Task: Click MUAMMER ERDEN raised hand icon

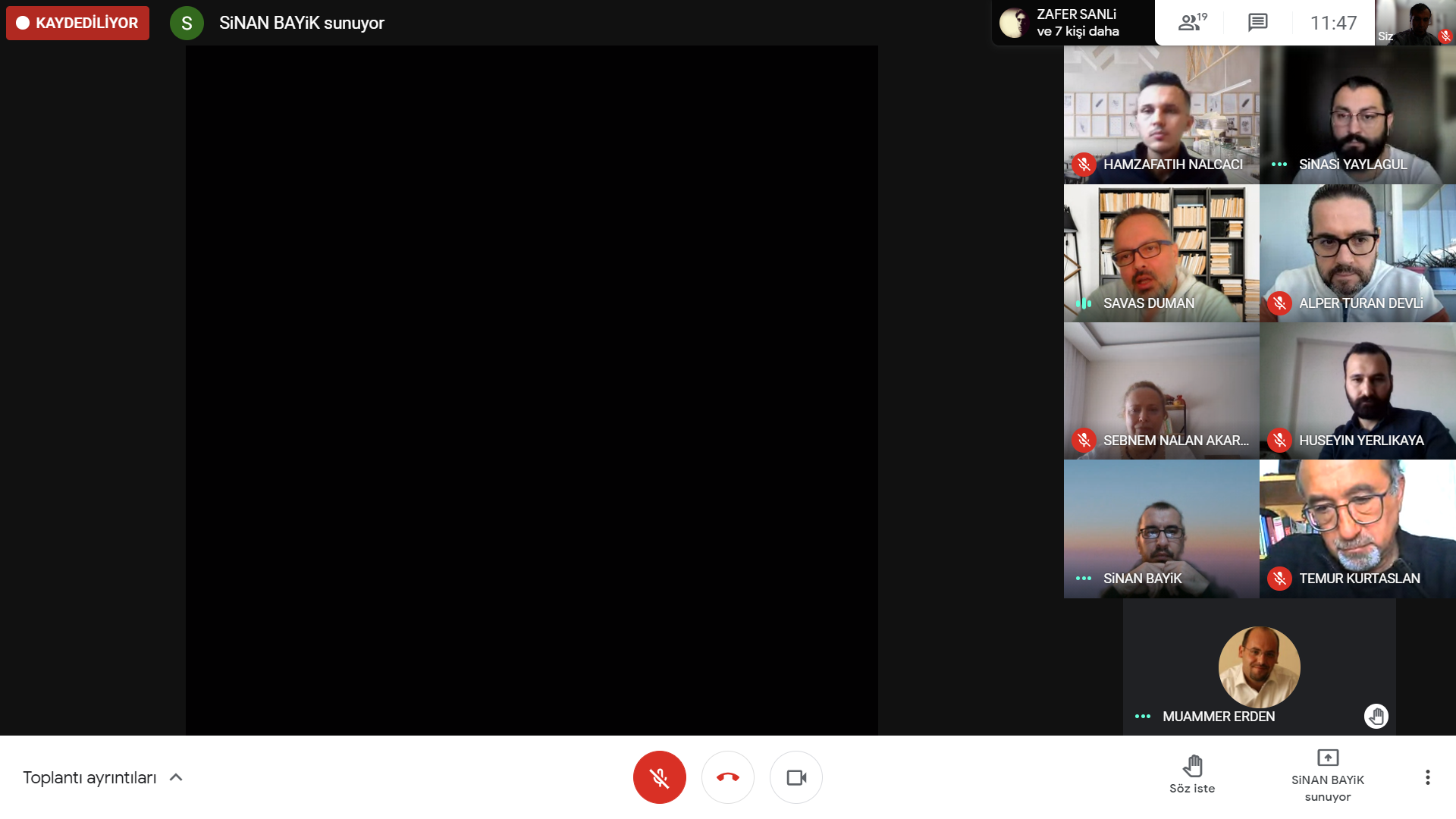Action: (x=1376, y=716)
